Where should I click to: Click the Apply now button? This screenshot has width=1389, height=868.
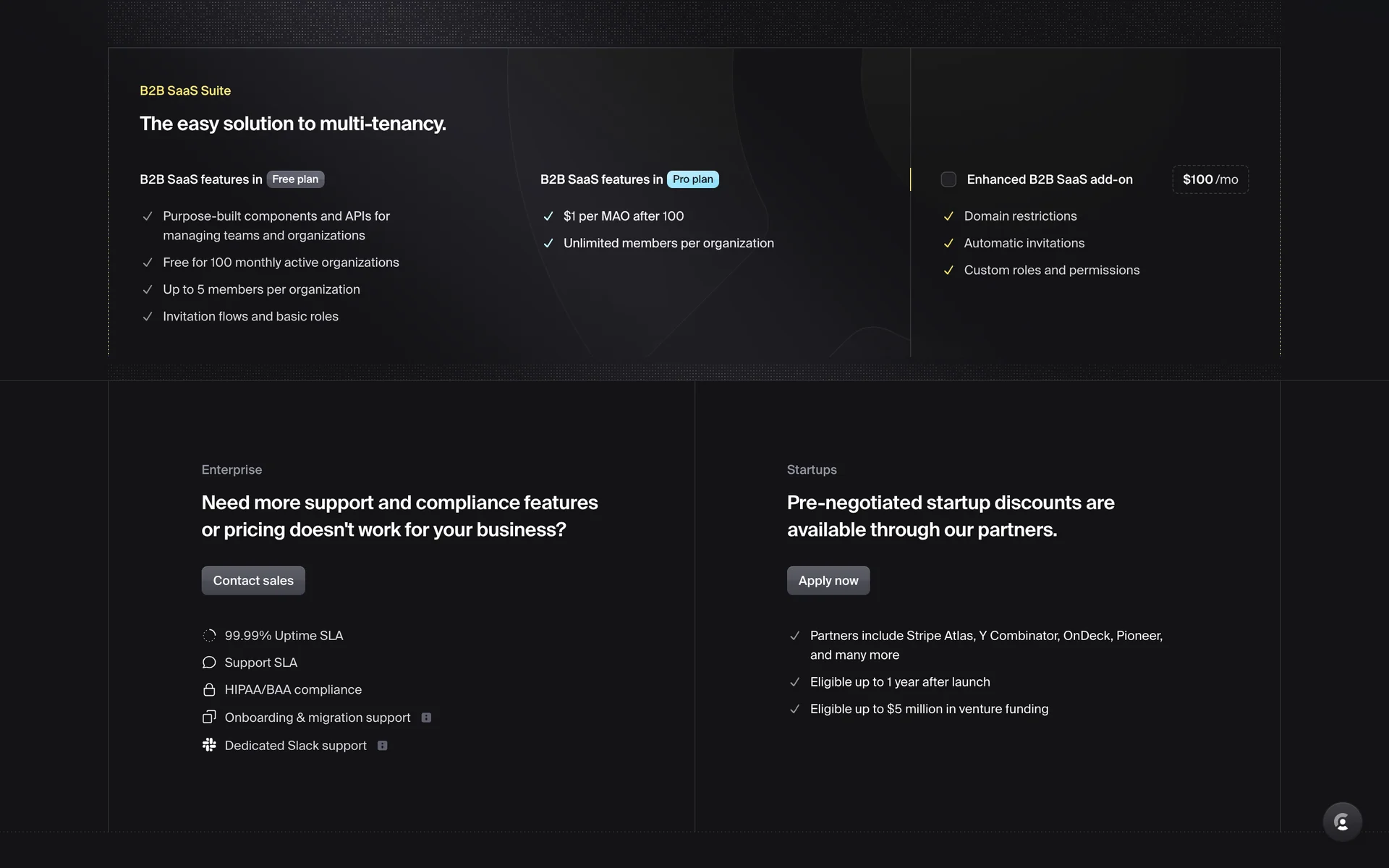tap(828, 581)
